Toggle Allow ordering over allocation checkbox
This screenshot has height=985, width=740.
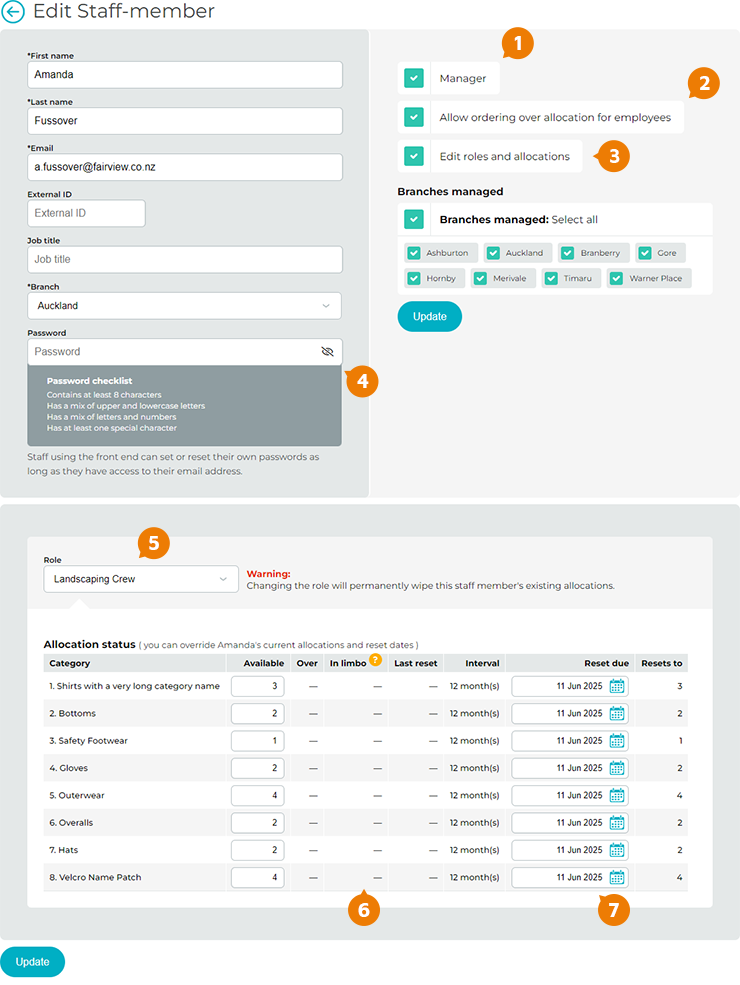click(414, 117)
